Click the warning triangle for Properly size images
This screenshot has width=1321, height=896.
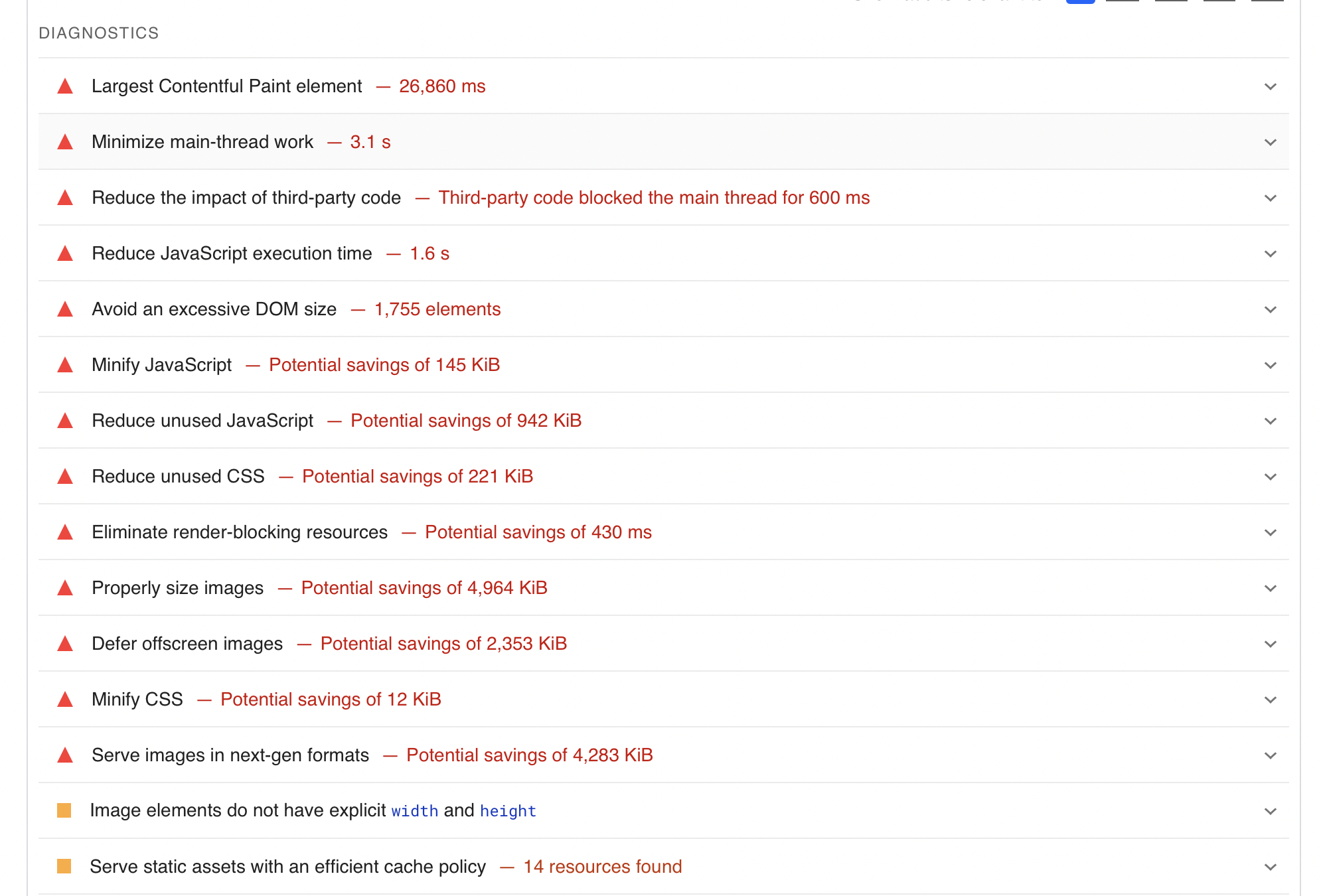(65, 588)
